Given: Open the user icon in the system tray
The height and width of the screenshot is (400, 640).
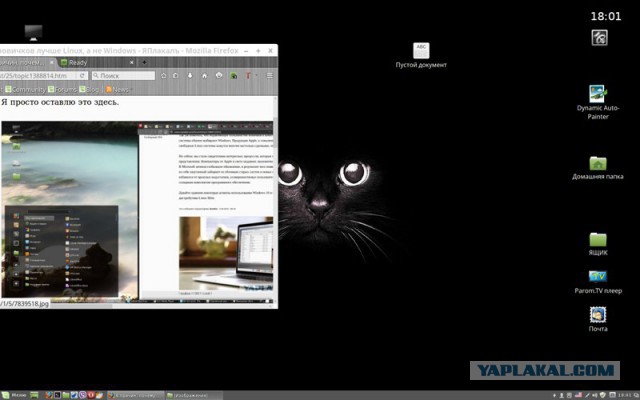Looking at the screenshot, I should click(x=562, y=395).
